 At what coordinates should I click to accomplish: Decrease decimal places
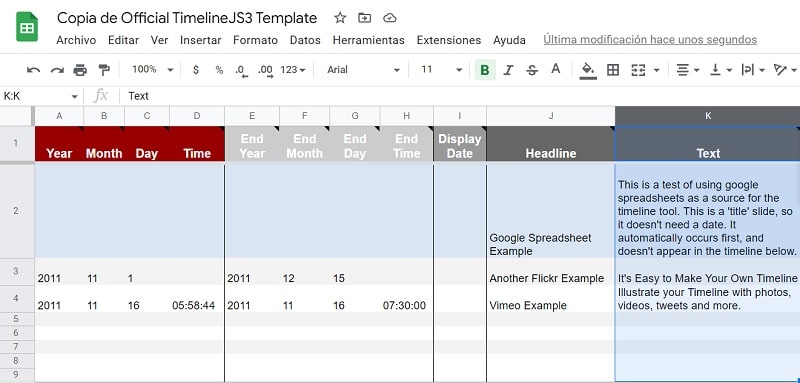[x=241, y=71]
